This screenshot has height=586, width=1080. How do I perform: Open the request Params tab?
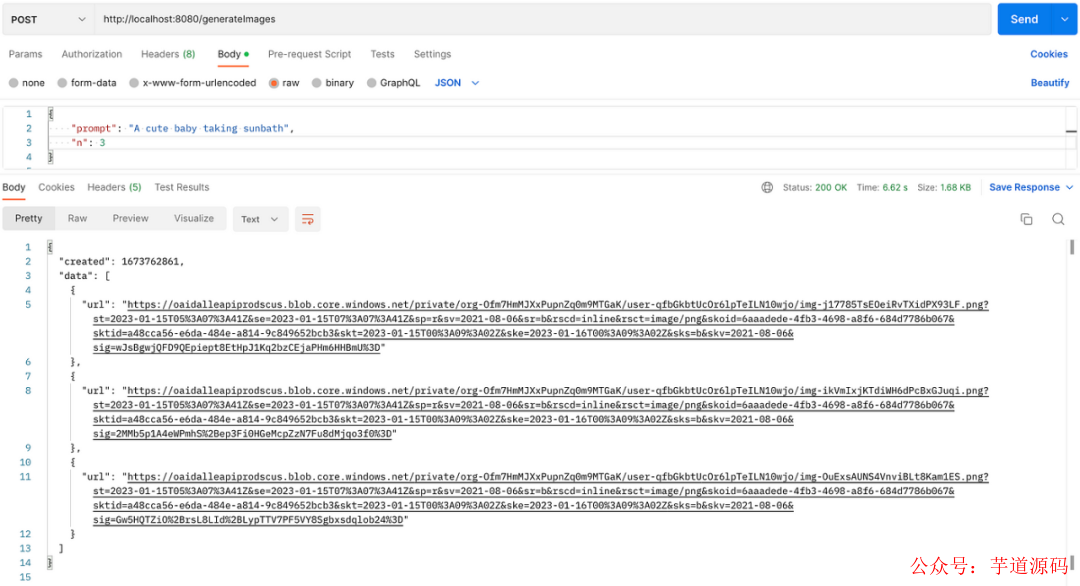(25, 54)
